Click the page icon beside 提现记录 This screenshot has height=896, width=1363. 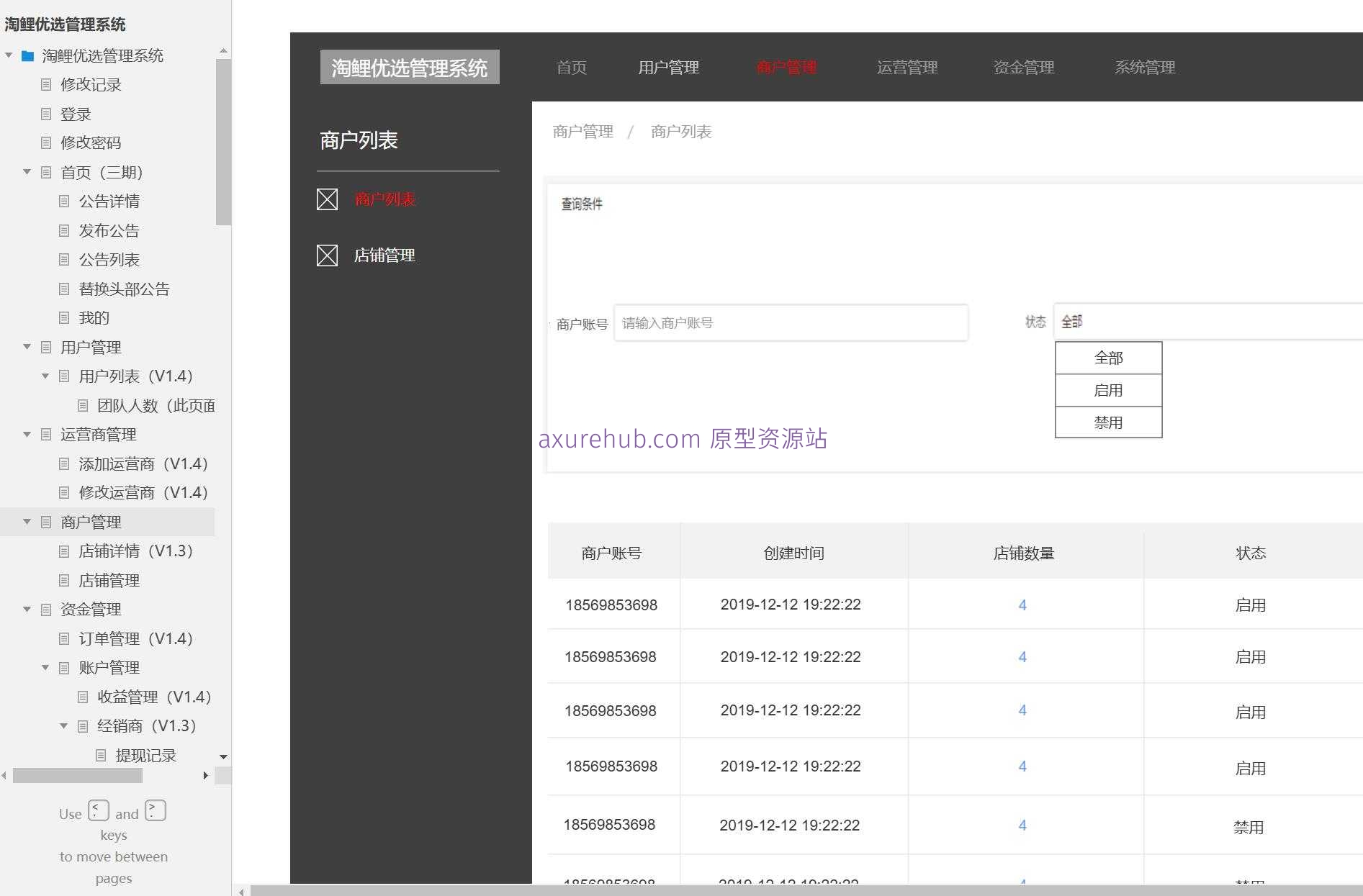tap(101, 756)
